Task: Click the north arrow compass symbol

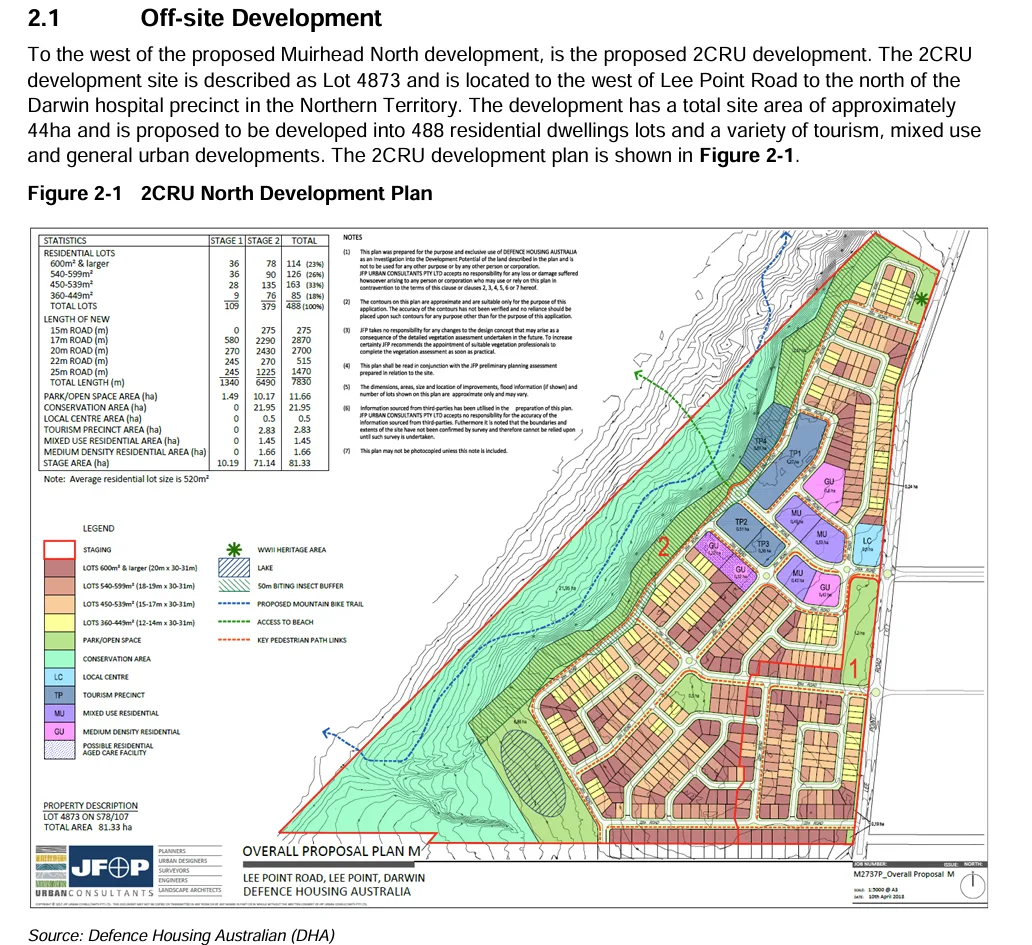Action: pyautogui.click(x=972, y=885)
